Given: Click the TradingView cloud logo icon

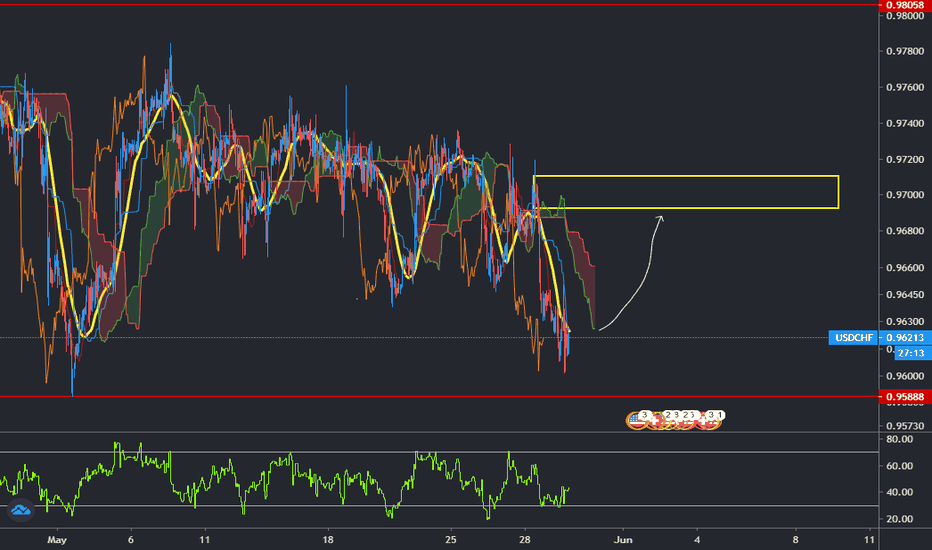Looking at the screenshot, I should coord(20,510).
